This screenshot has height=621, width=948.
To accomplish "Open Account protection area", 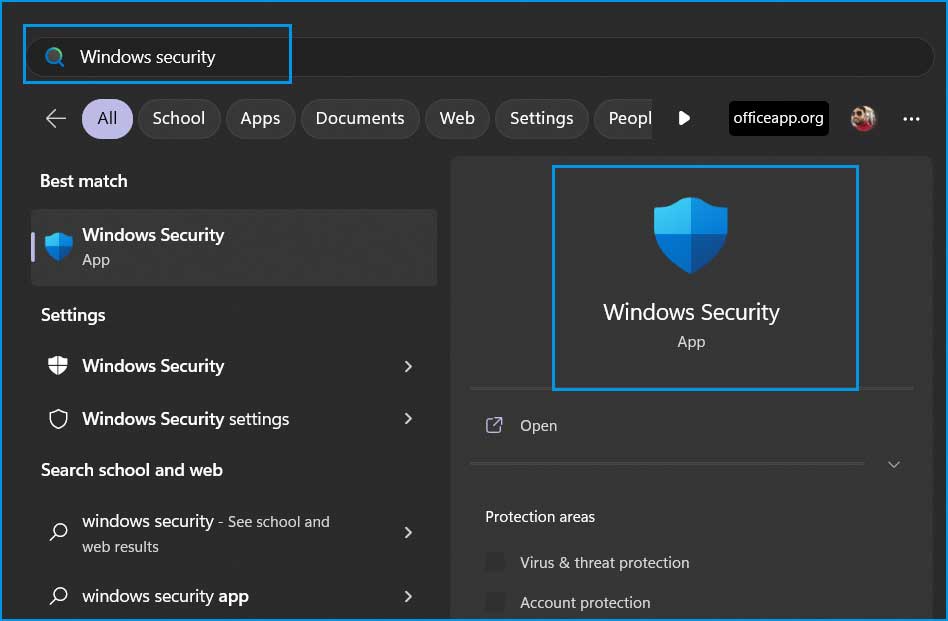I will pyautogui.click(x=585, y=602).
